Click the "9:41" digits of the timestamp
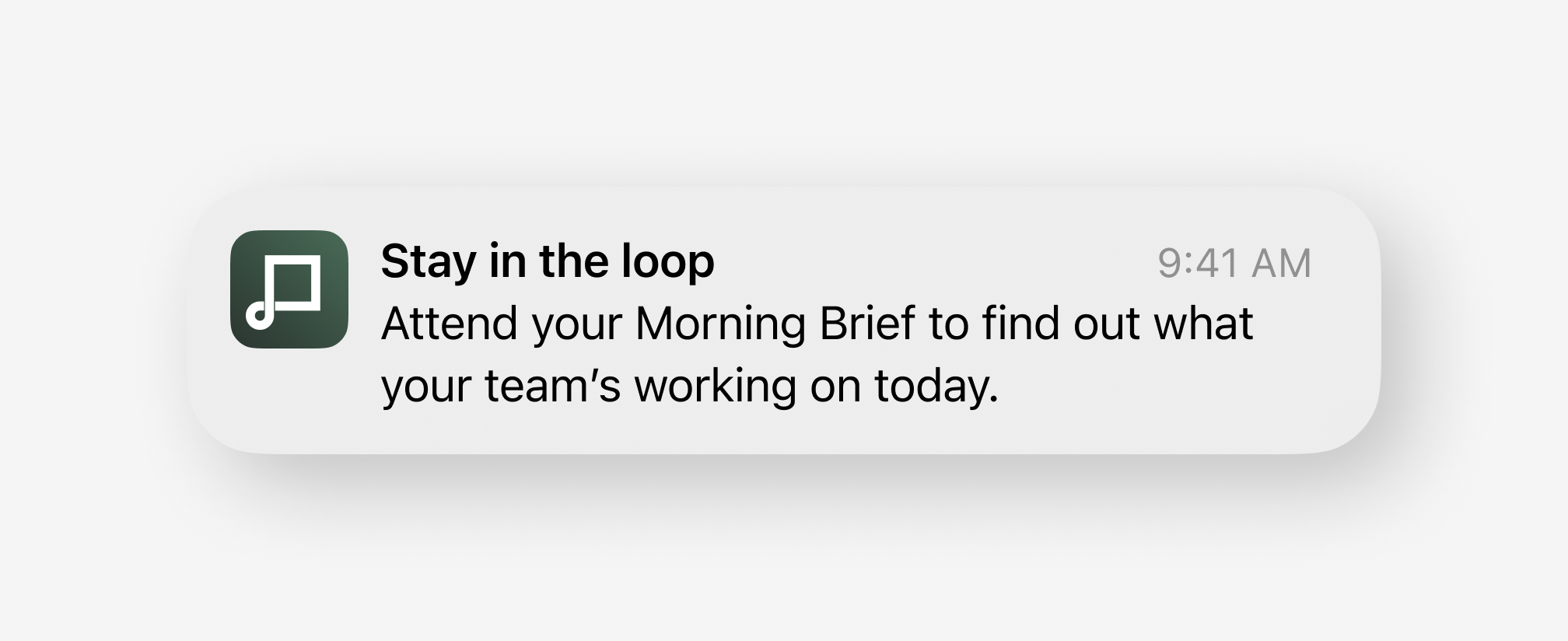The height and width of the screenshot is (641, 1568). point(1199,263)
